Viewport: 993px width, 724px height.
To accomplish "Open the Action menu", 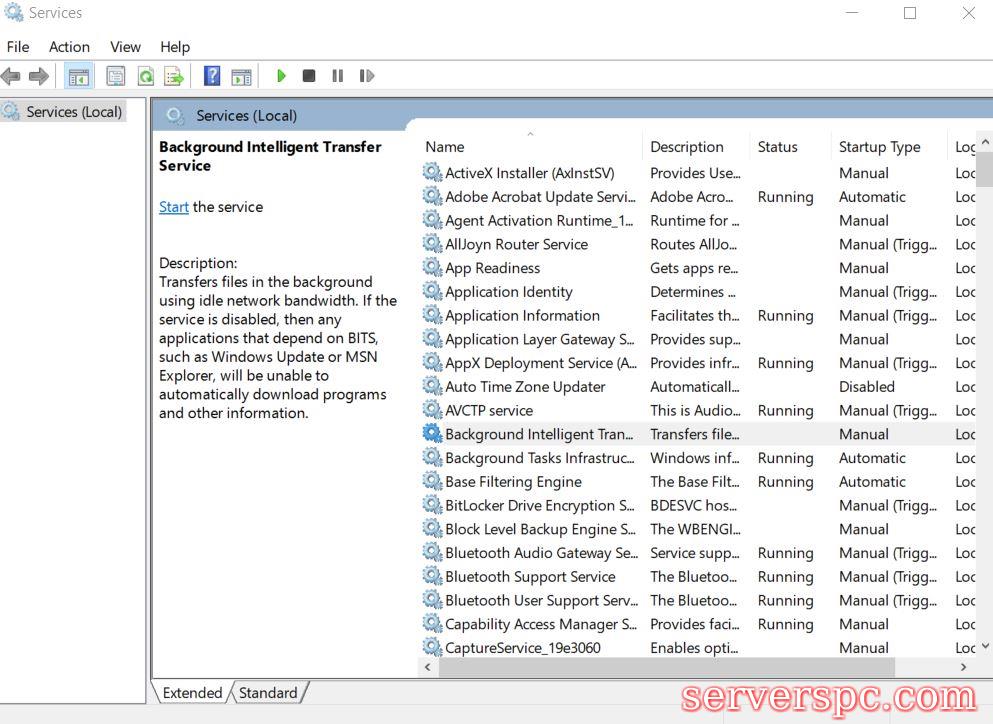I will 69,47.
